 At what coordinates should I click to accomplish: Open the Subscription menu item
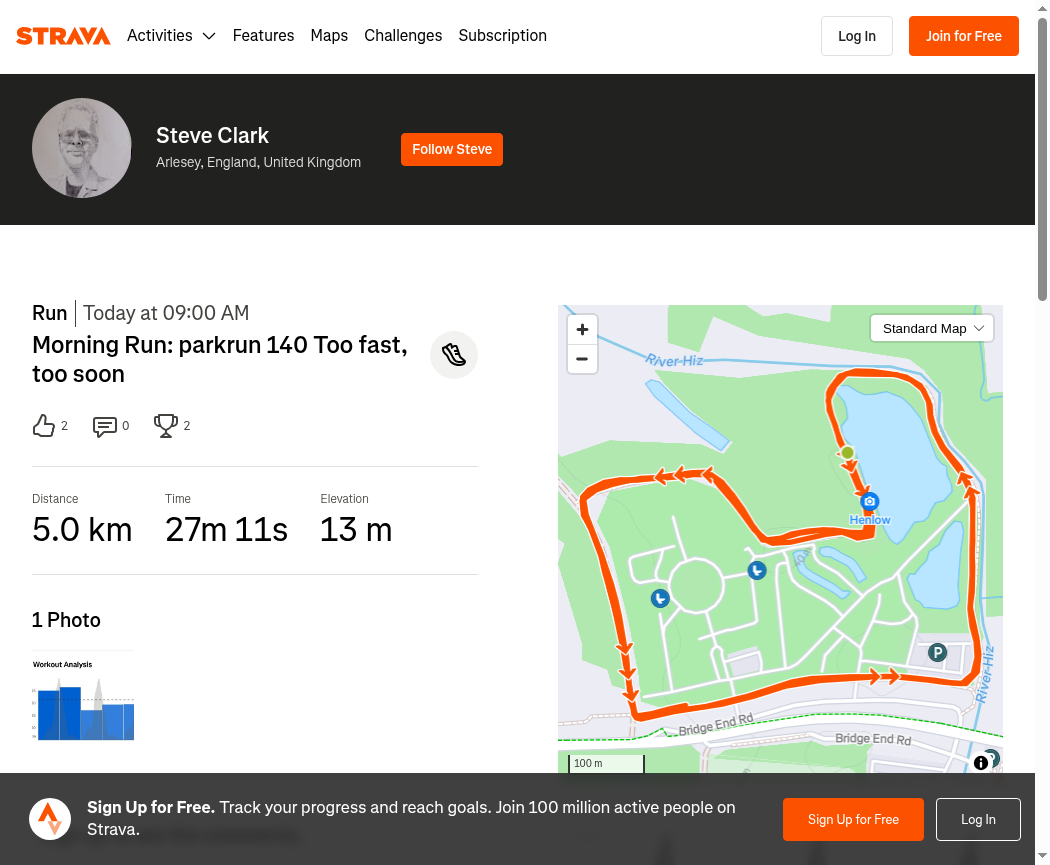coord(502,35)
